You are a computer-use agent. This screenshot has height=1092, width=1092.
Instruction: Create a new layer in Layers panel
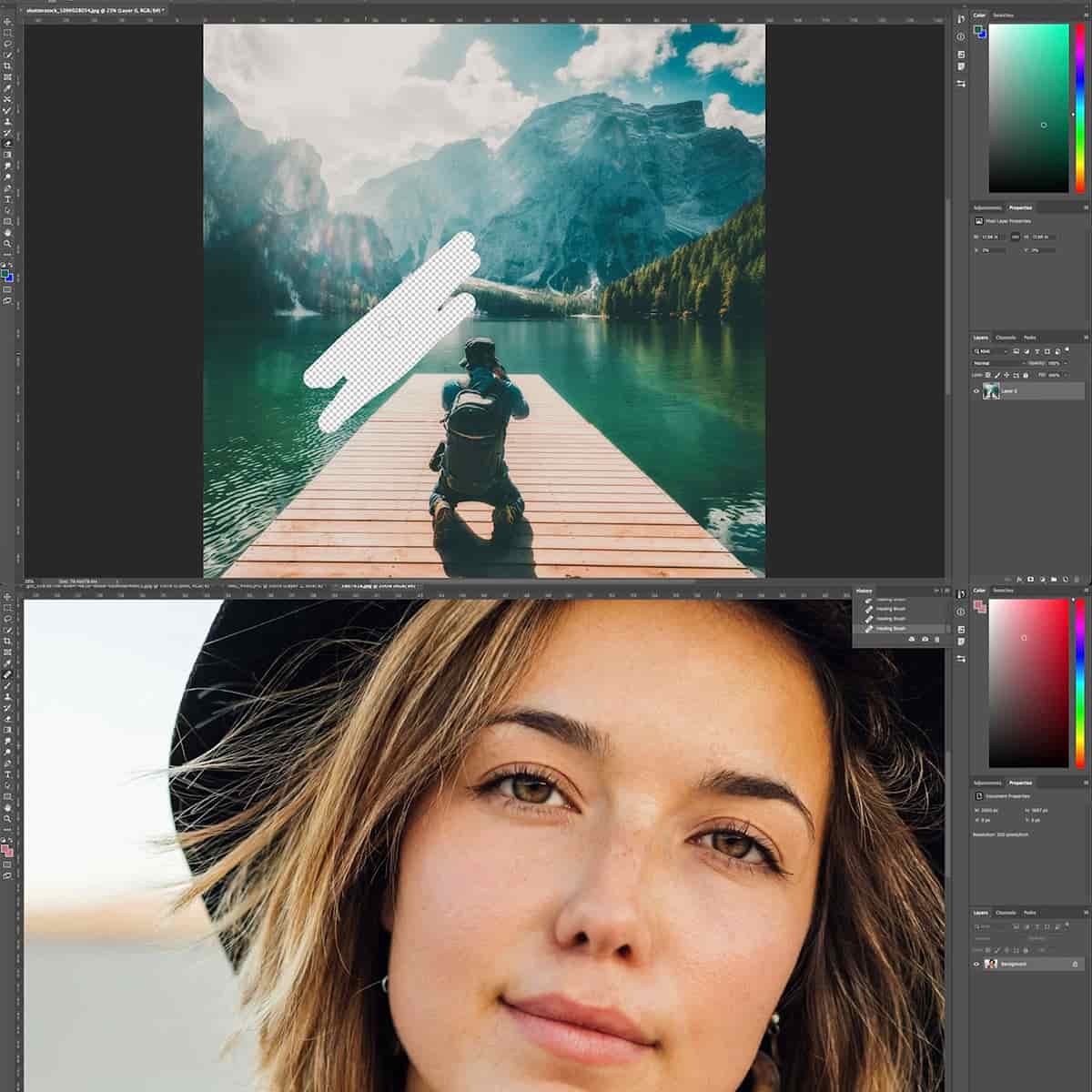[x=1066, y=579]
